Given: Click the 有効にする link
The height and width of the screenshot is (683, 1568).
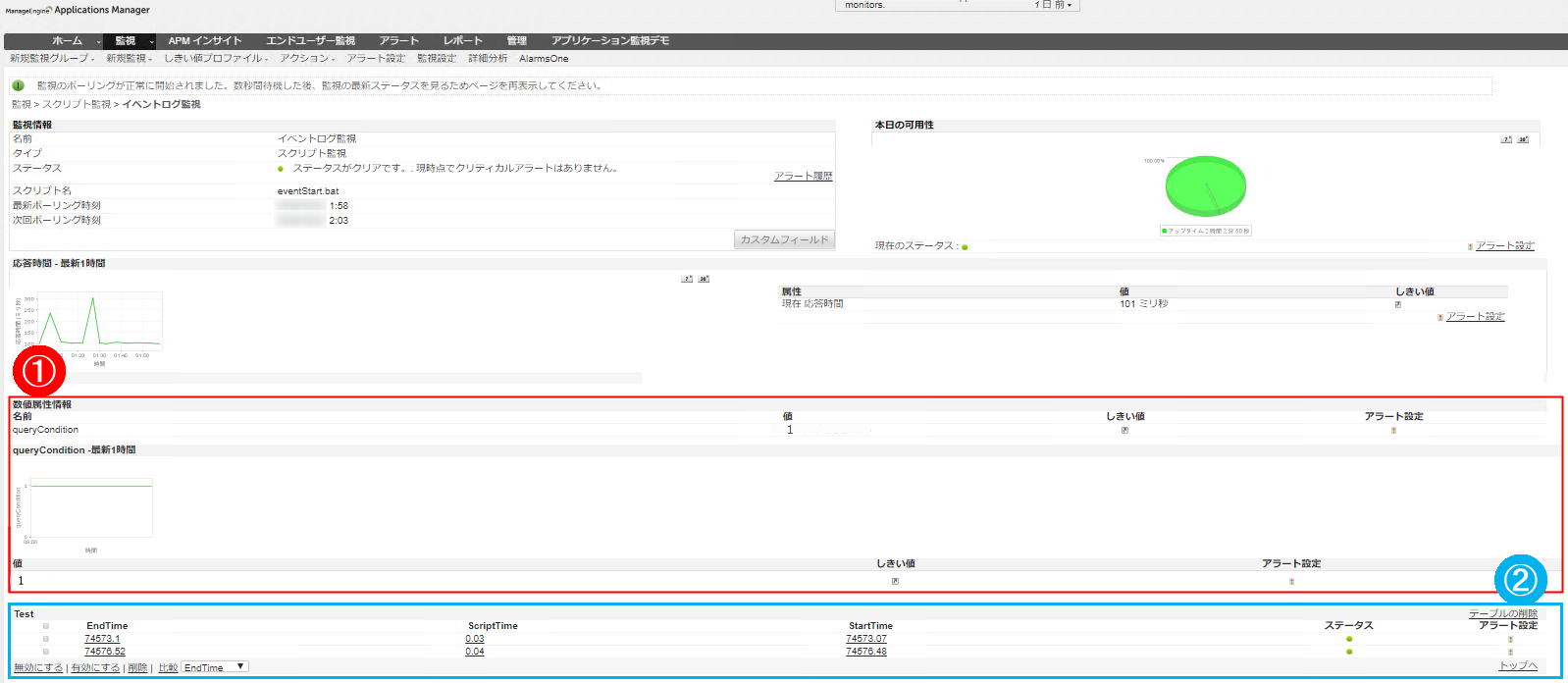Looking at the screenshot, I should coord(95,667).
